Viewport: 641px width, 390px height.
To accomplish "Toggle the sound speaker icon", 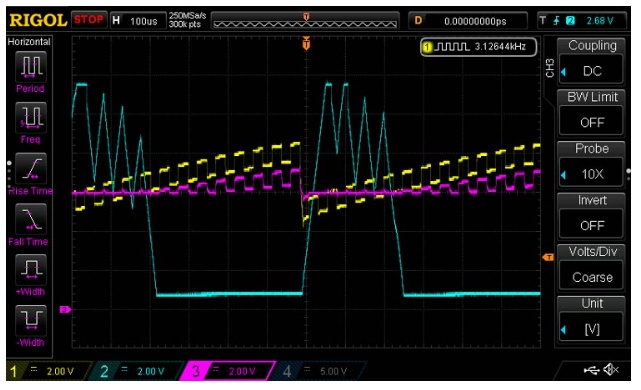I will click(x=612, y=370).
